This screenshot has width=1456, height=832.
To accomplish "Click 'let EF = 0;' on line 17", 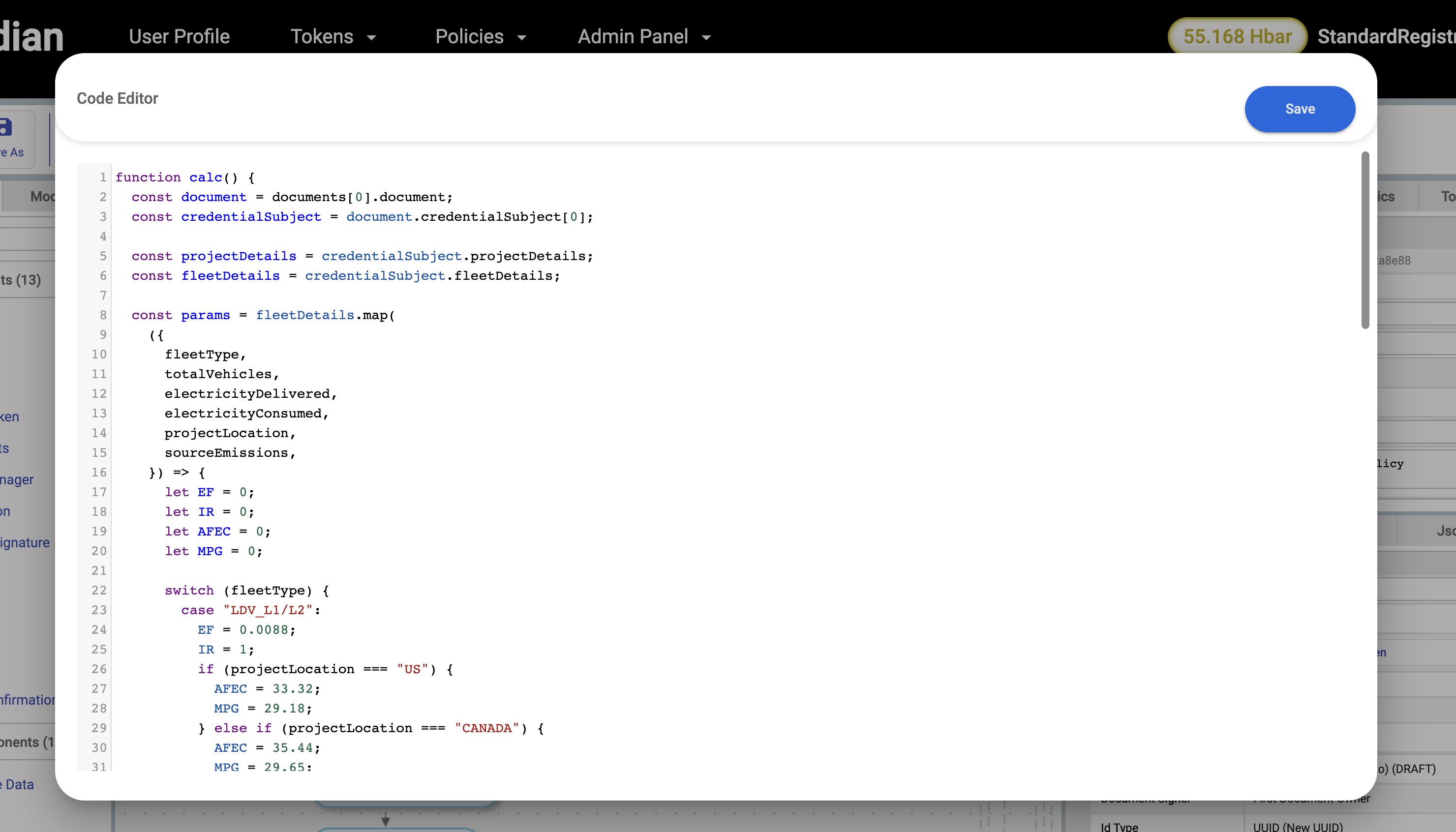I will tap(210, 492).
